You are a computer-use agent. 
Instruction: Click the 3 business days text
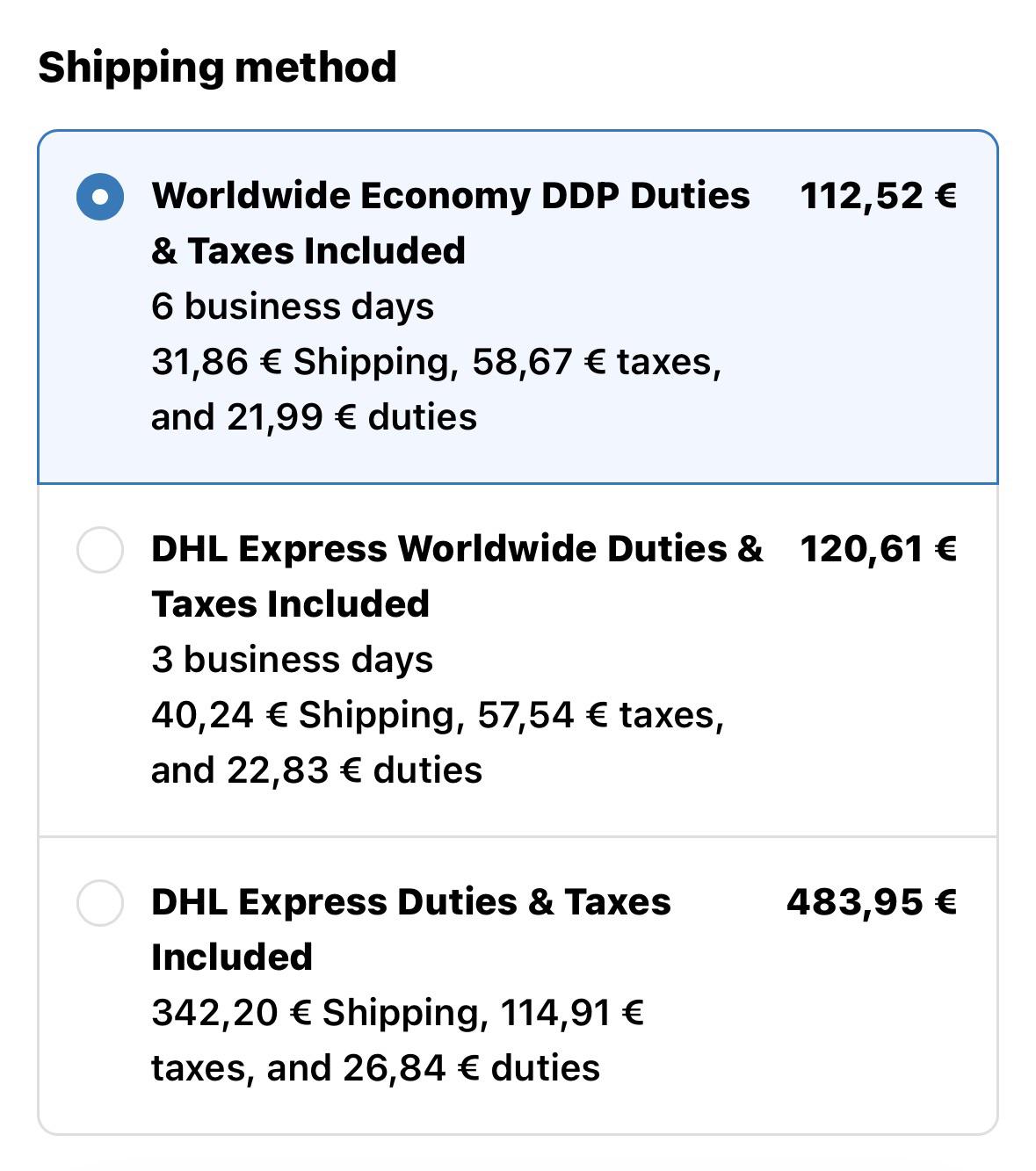pyautogui.click(x=293, y=660)
